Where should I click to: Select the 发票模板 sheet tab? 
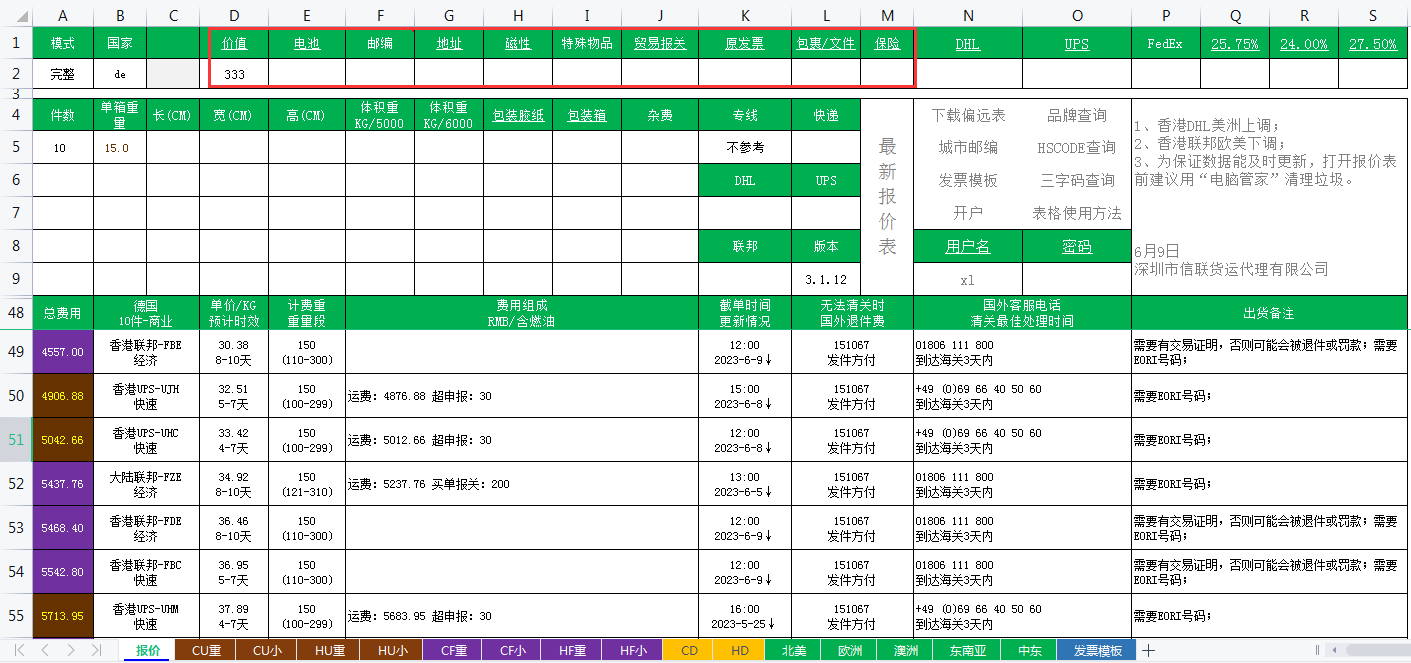(1097, 651)
